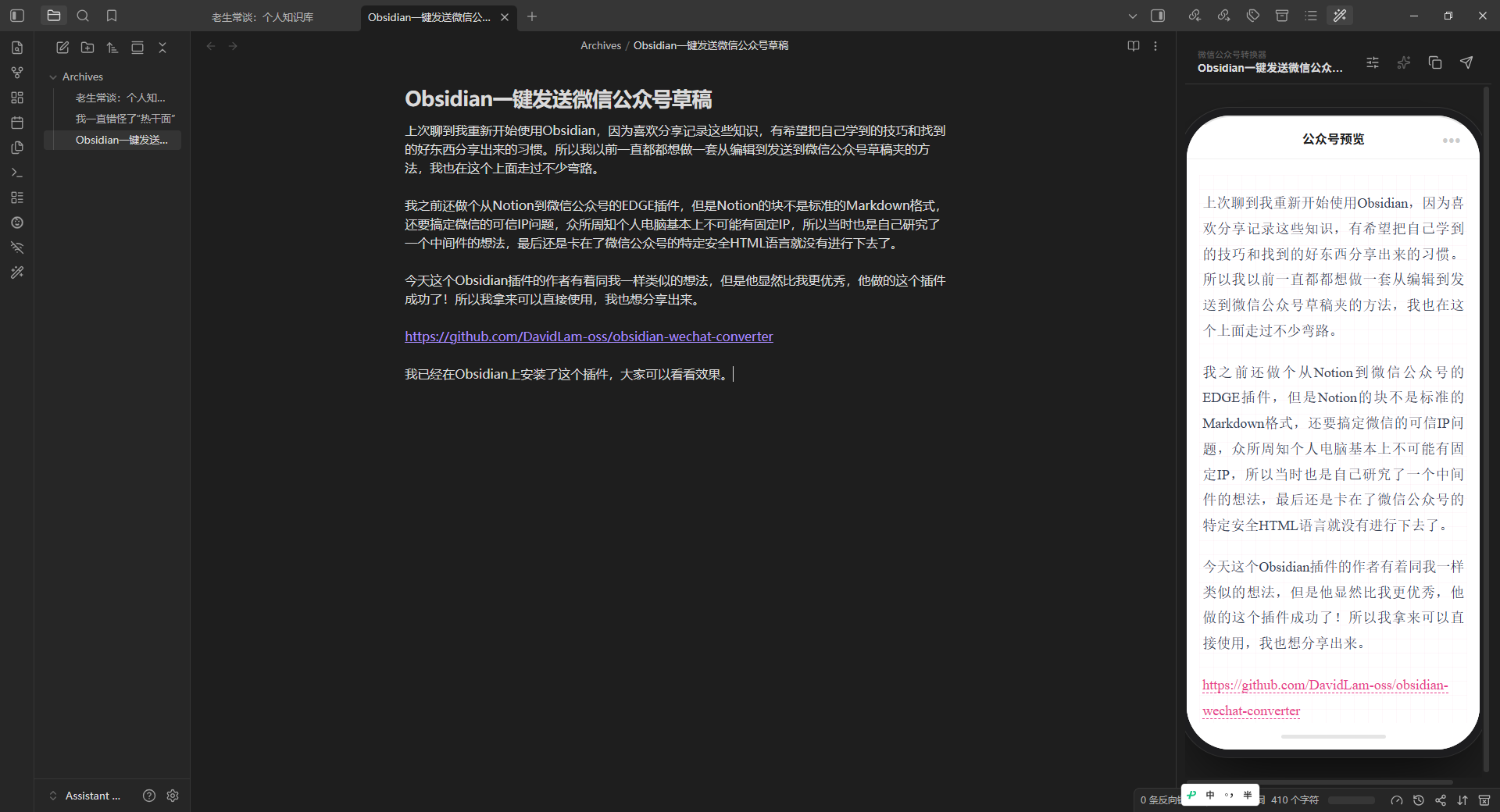The height and width of the screenshot is (812, 1500).
Task: Open the bookmarks pane icon
Action: 112,16
